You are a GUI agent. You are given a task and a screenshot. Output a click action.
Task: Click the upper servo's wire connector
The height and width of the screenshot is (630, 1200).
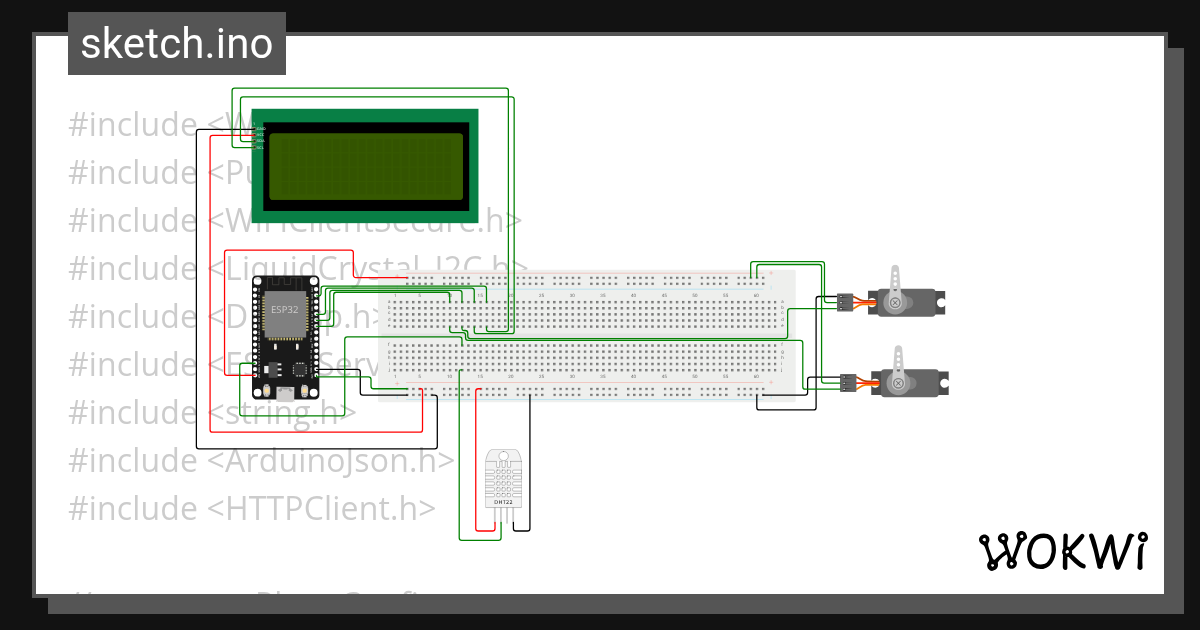point(846,301)
